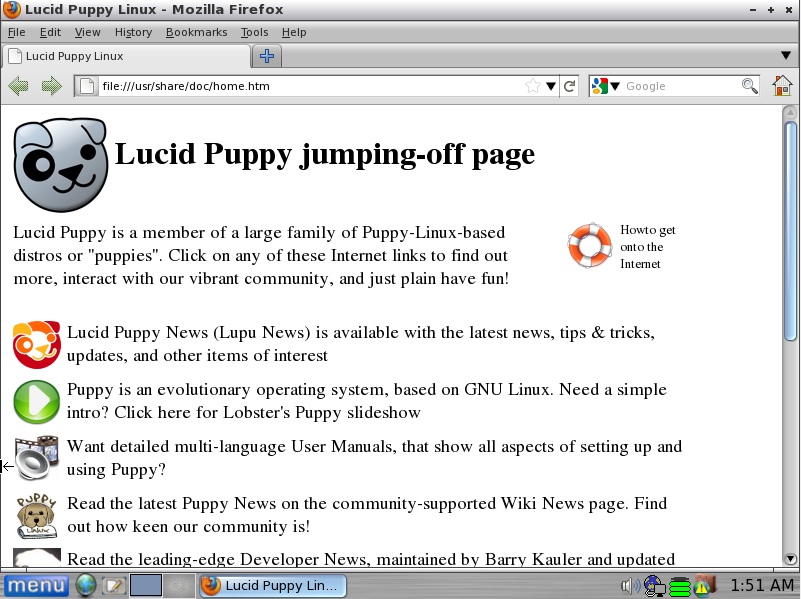Click the network connection tray icon
Screen dimensions: 801x599
point(654,586)
